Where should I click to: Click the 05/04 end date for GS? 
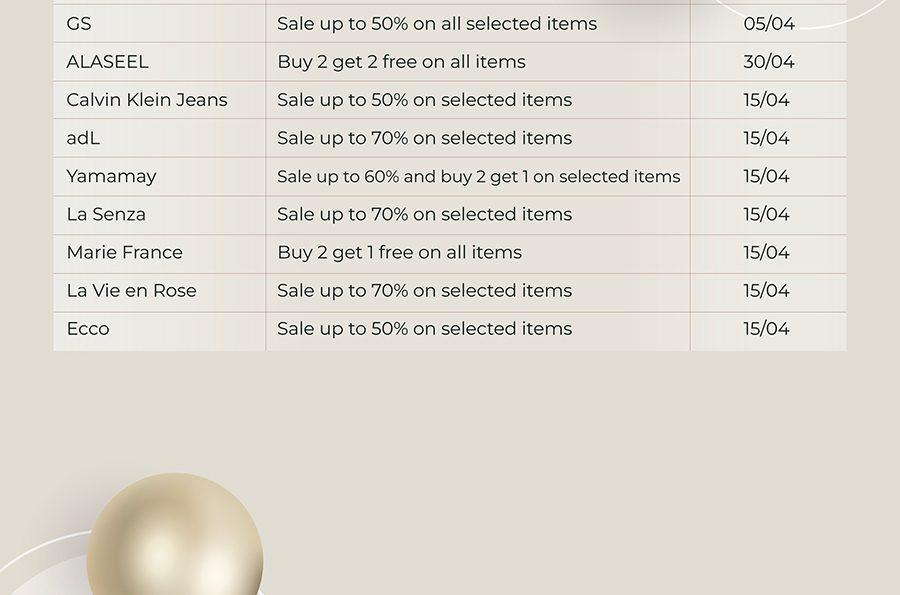point(769,24)
